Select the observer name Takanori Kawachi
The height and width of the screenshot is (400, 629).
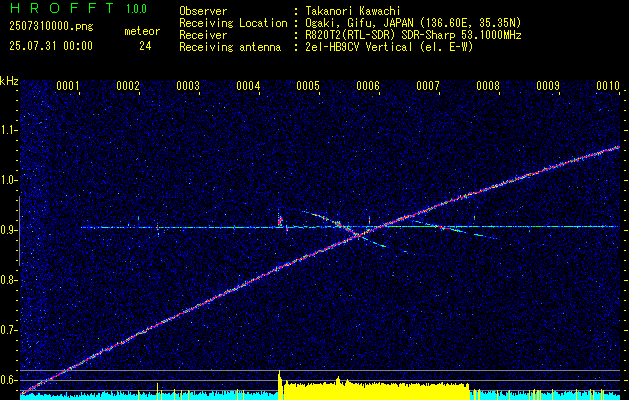[351, 11]
